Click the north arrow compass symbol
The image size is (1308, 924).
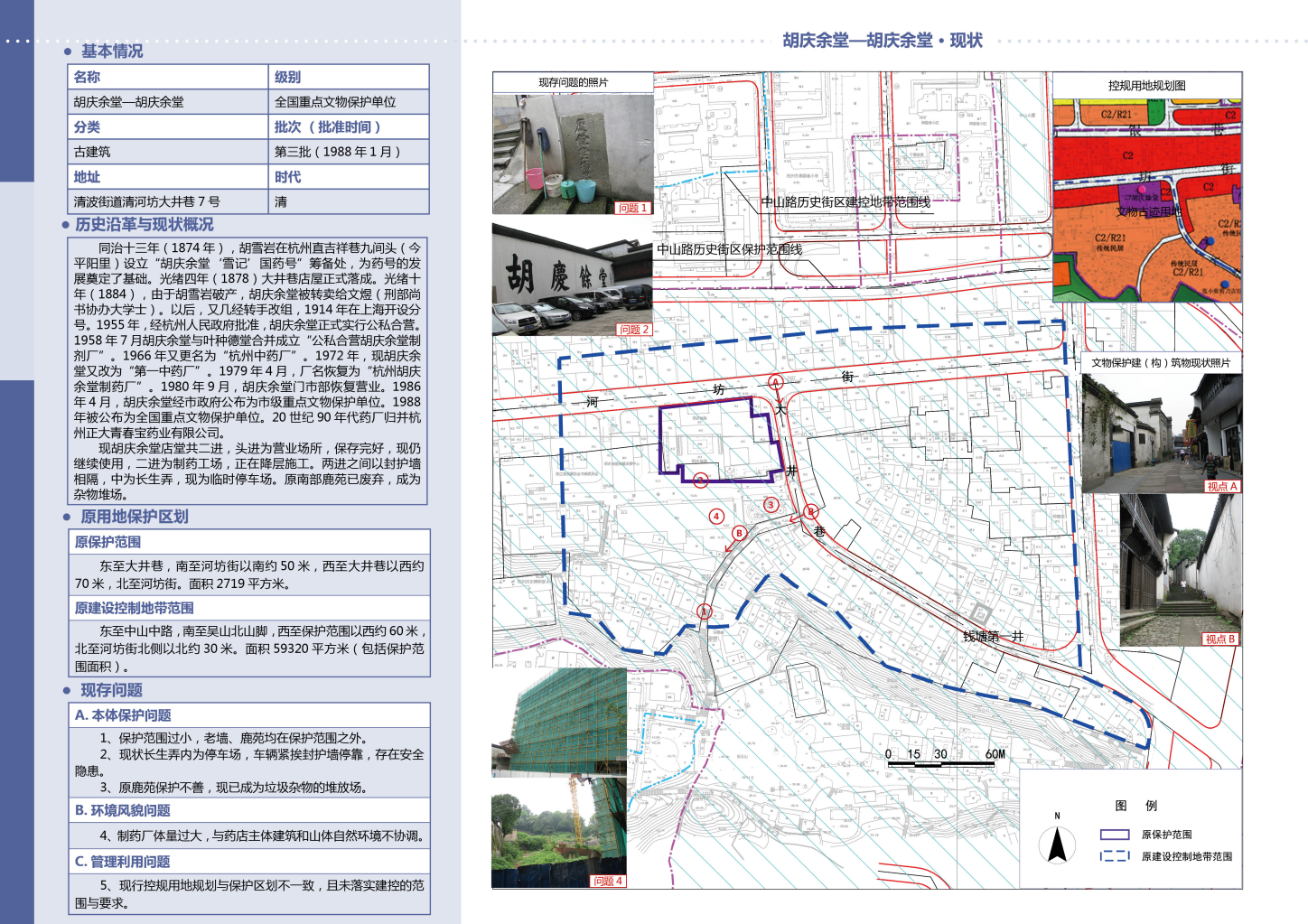click(x=1057, y=844)
